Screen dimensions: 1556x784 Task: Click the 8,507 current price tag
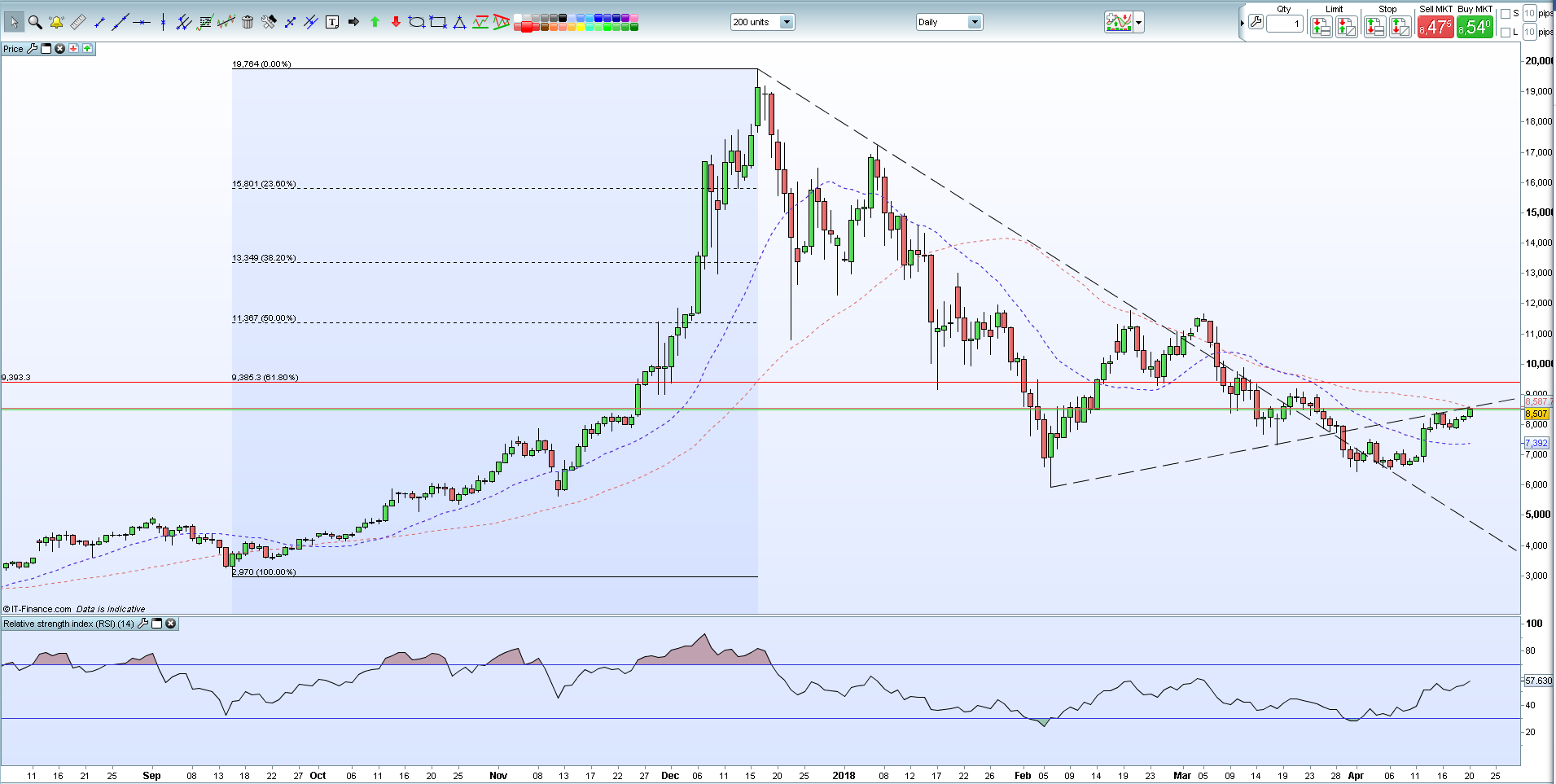[1536, 414]
